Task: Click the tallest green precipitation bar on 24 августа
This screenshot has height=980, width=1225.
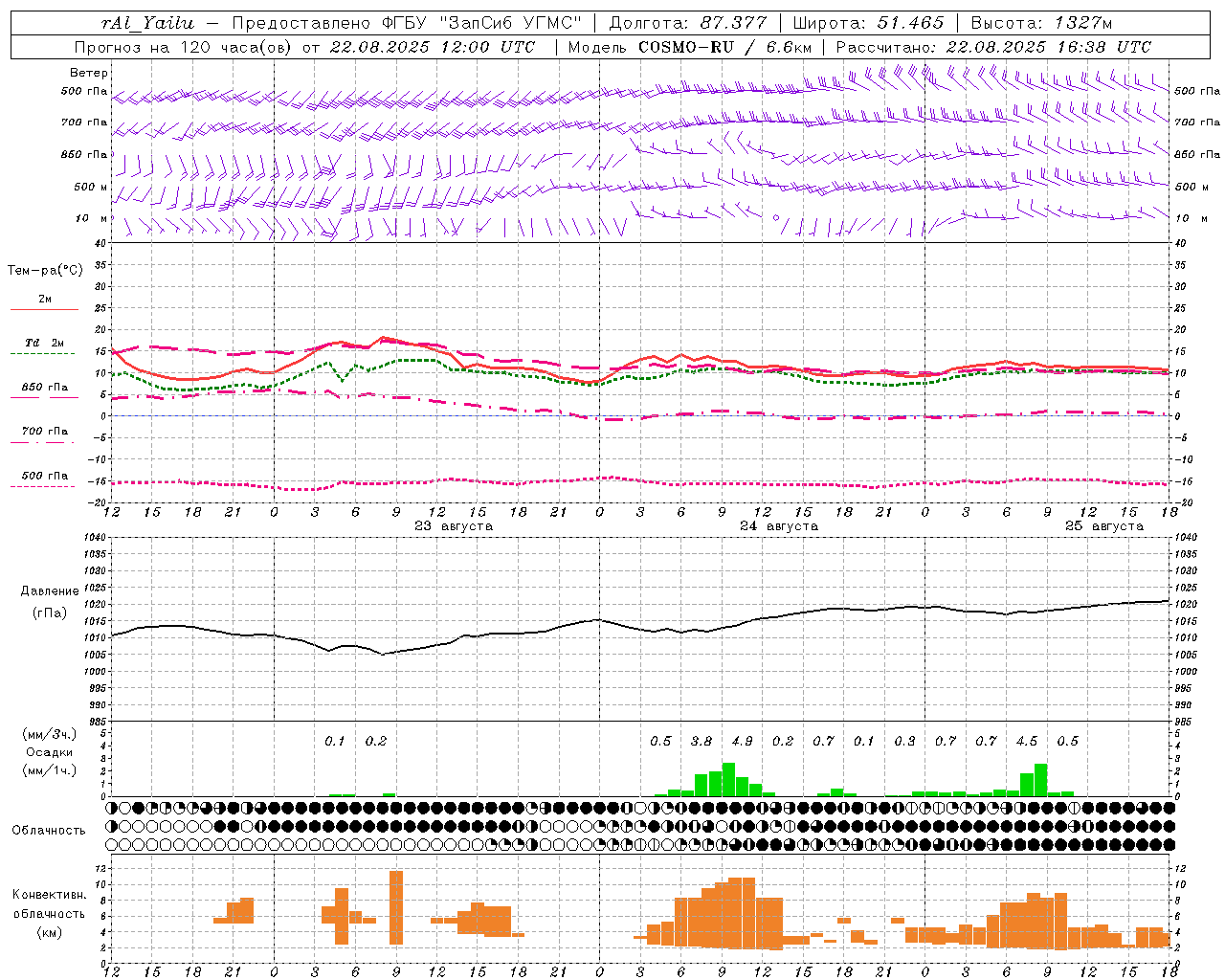Action: click(x=728, y=779)
